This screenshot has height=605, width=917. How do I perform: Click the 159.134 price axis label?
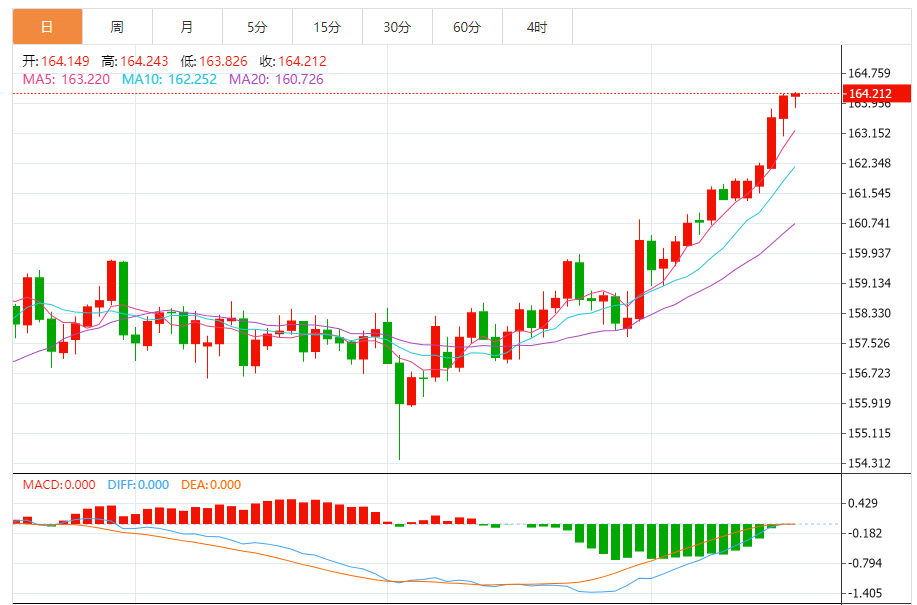pyautogui.click(x=870, y=284)
